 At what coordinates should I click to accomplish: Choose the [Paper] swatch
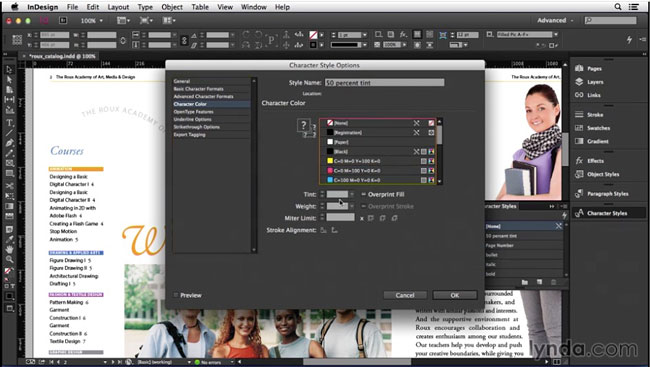pyautogui.click(x=378, y=142)
